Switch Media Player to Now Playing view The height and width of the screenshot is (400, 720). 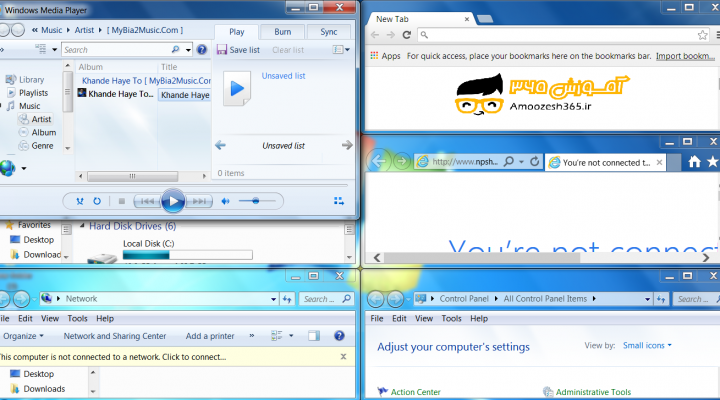(339, 201)
